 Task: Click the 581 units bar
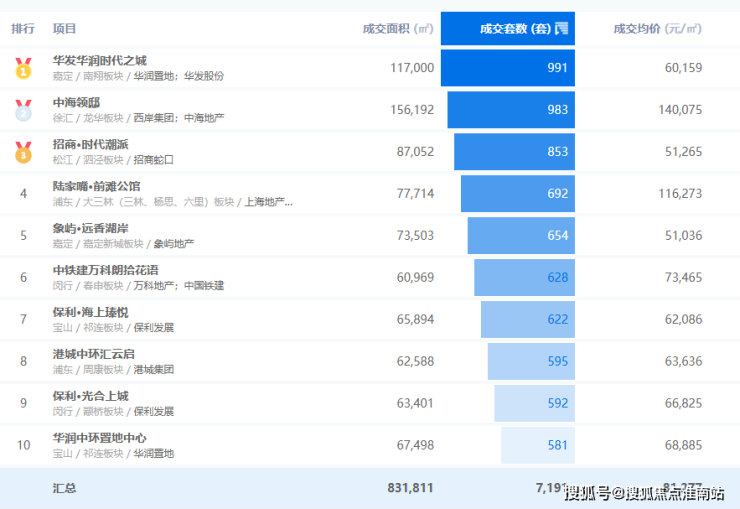(538, 446)
